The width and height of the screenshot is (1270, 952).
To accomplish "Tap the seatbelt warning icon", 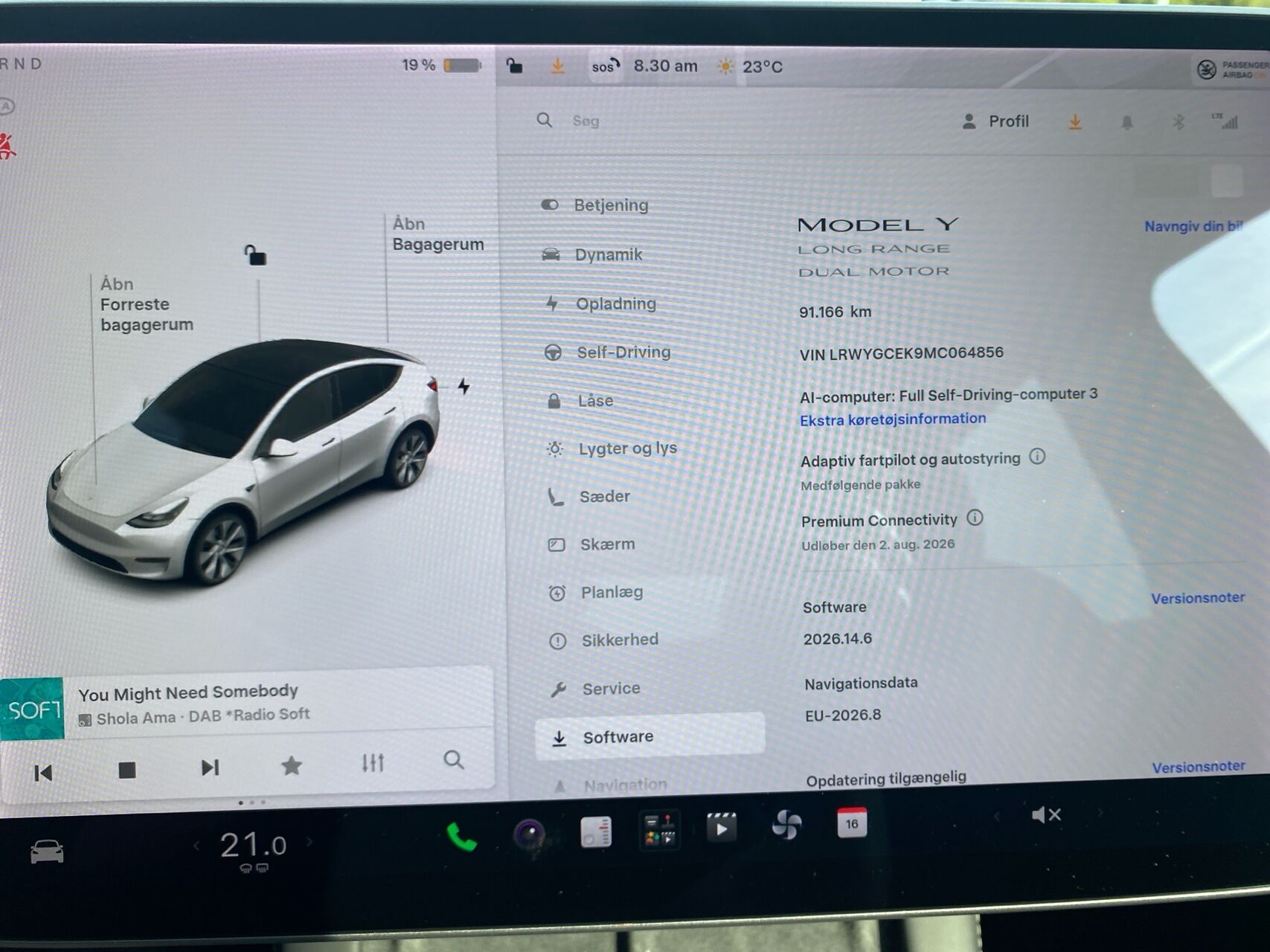I will coord(7,146).
